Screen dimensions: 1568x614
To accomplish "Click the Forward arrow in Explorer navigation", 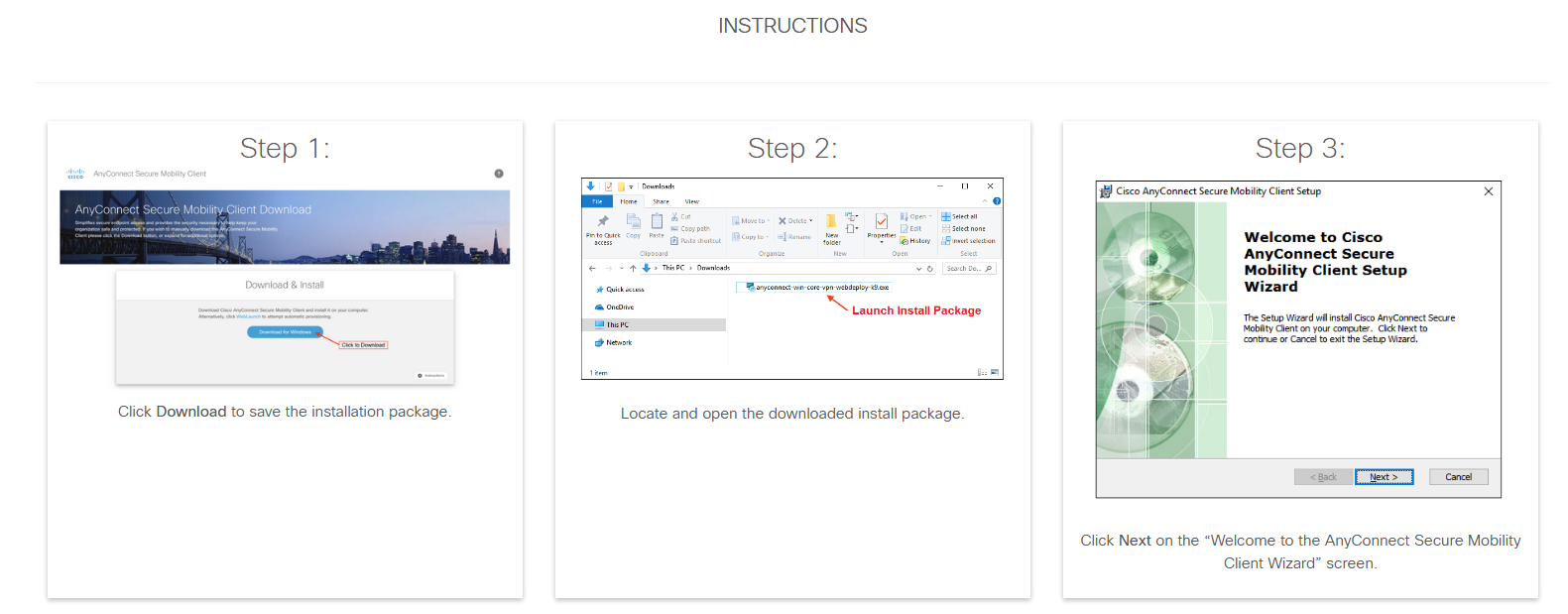I will (608, 268).
